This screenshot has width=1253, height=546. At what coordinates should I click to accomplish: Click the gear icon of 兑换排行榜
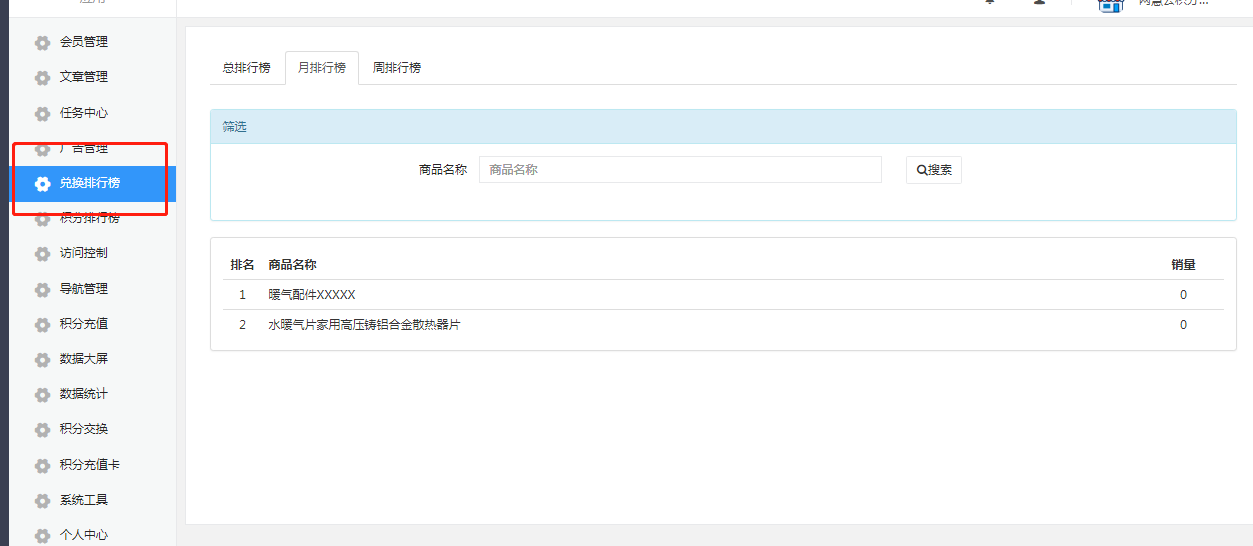(x=42, y=183)
